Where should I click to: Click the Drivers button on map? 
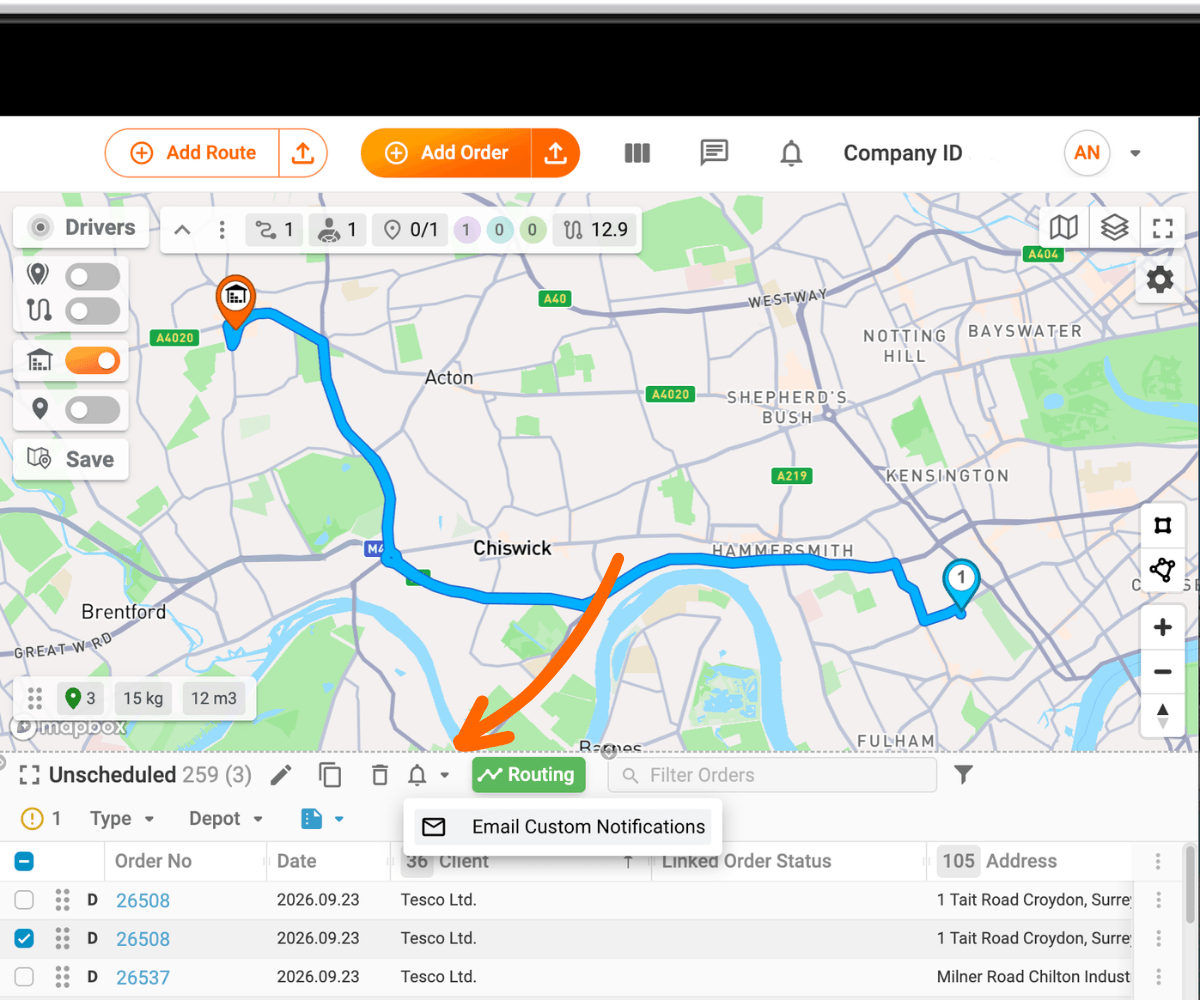82,228
